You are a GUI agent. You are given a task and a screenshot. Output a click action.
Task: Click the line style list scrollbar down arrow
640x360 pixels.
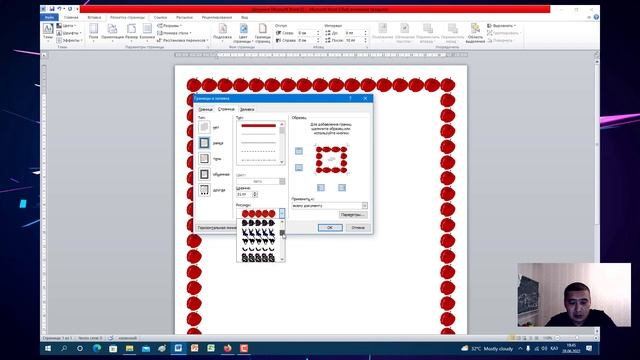pos(282,162)
